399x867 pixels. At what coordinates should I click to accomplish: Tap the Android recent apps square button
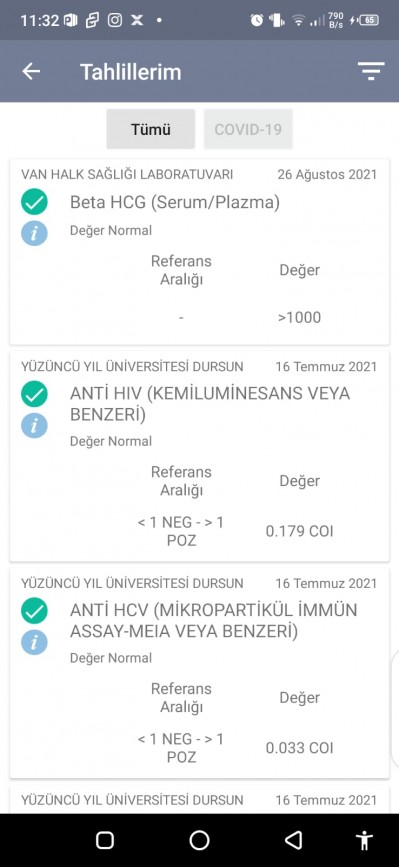click(105, 840)
